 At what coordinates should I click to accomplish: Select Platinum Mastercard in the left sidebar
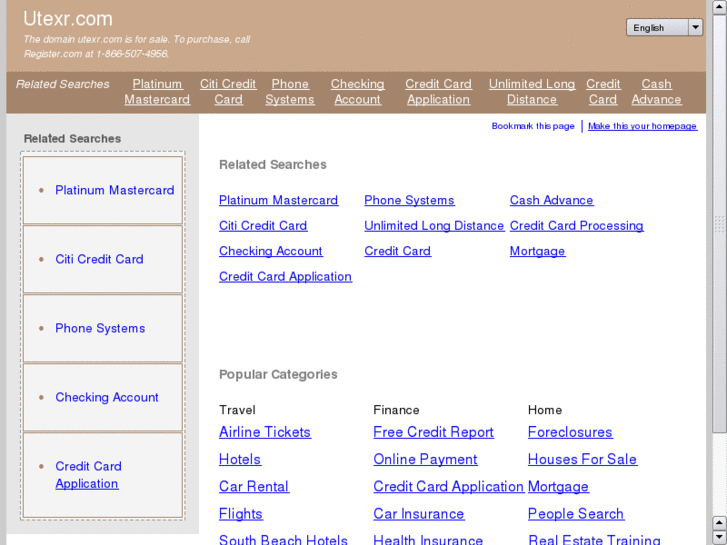[115, 190]
